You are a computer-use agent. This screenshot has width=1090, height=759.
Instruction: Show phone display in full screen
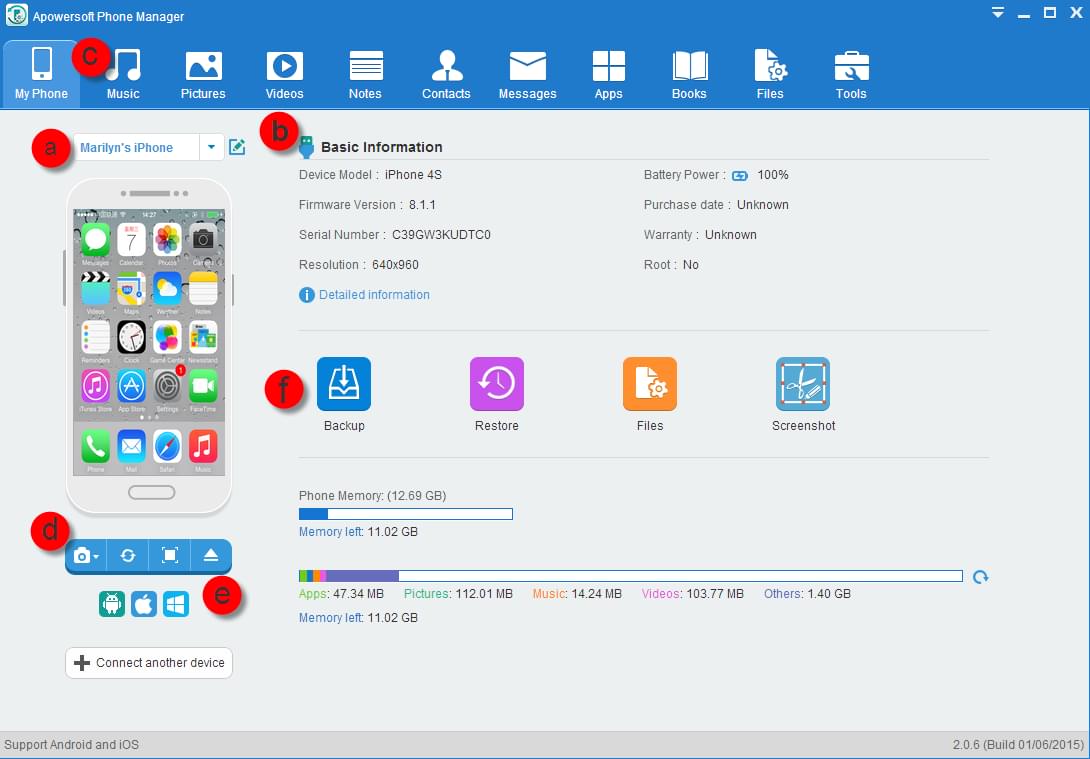pos(170,556)
